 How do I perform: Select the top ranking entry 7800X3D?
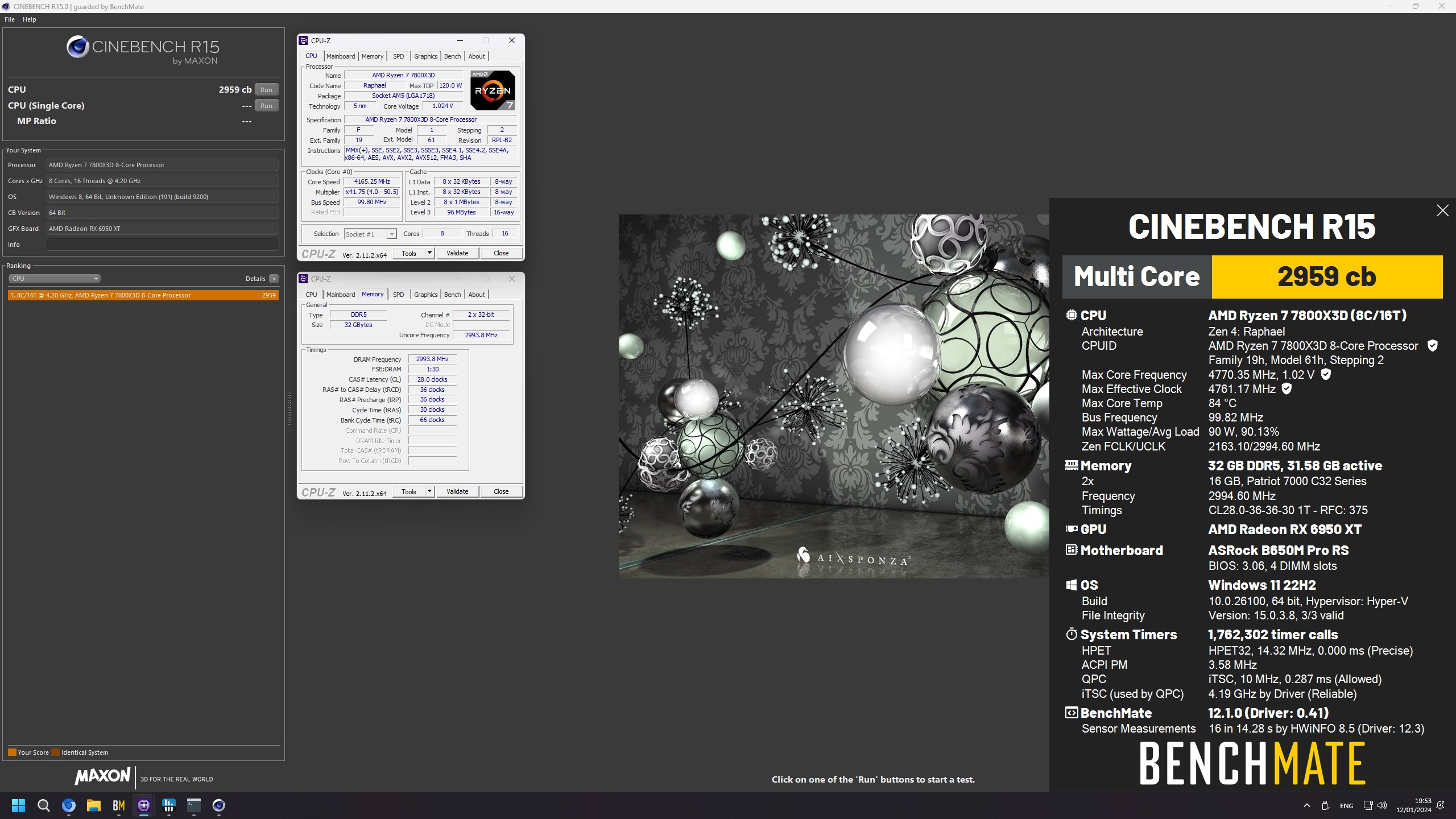[143, 295]
